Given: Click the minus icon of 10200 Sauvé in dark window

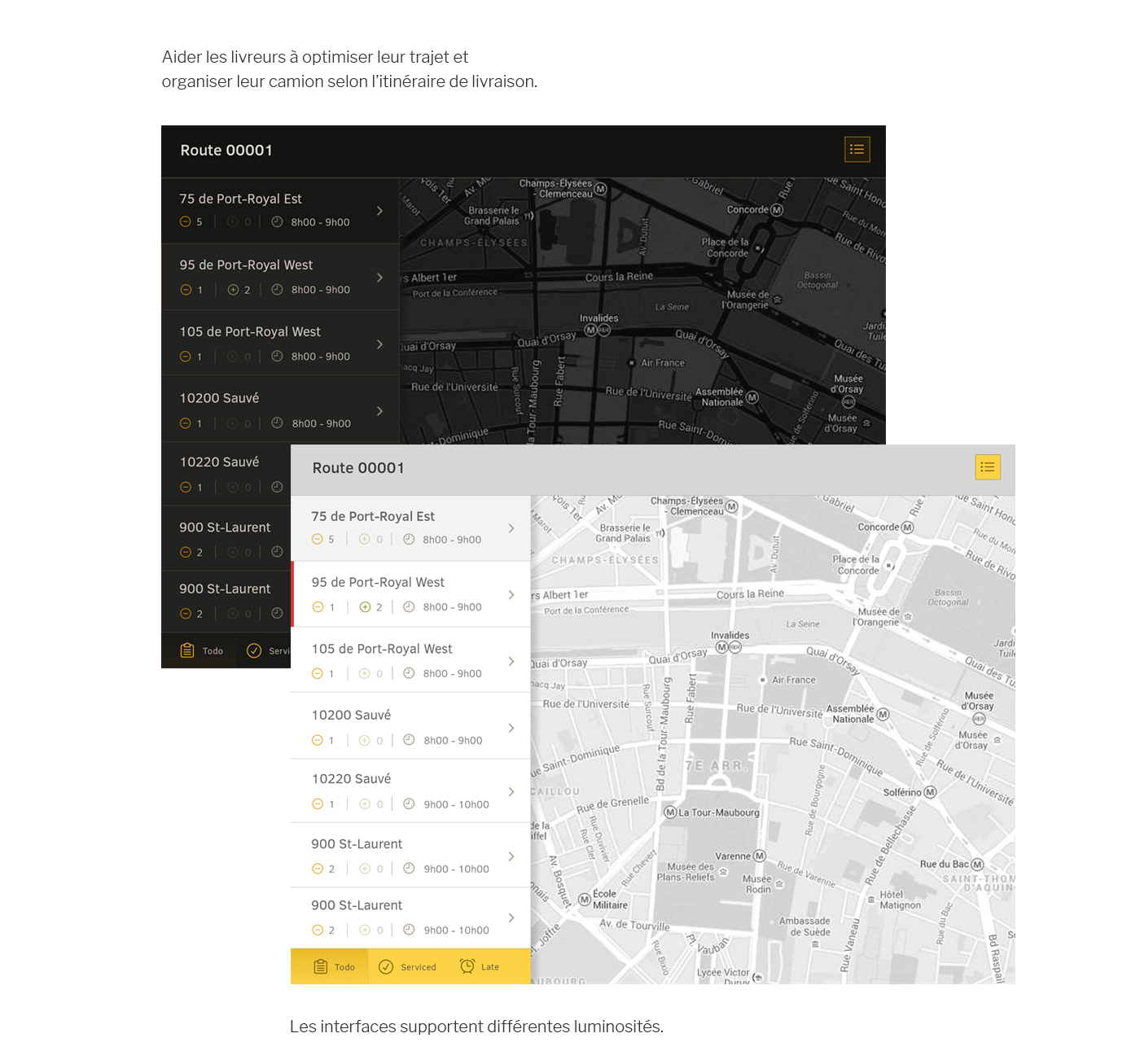Looking at the screenshot, I should coord(186,423).
